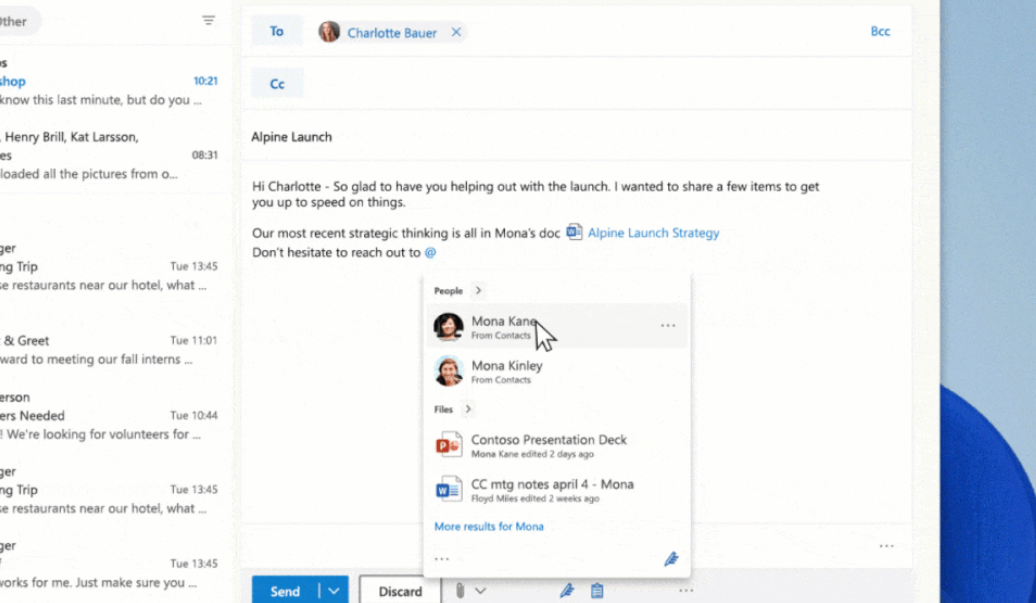Click the @ mention in message body
Viewport: 1036px width, 603px height.
click(x=430, y=252)
